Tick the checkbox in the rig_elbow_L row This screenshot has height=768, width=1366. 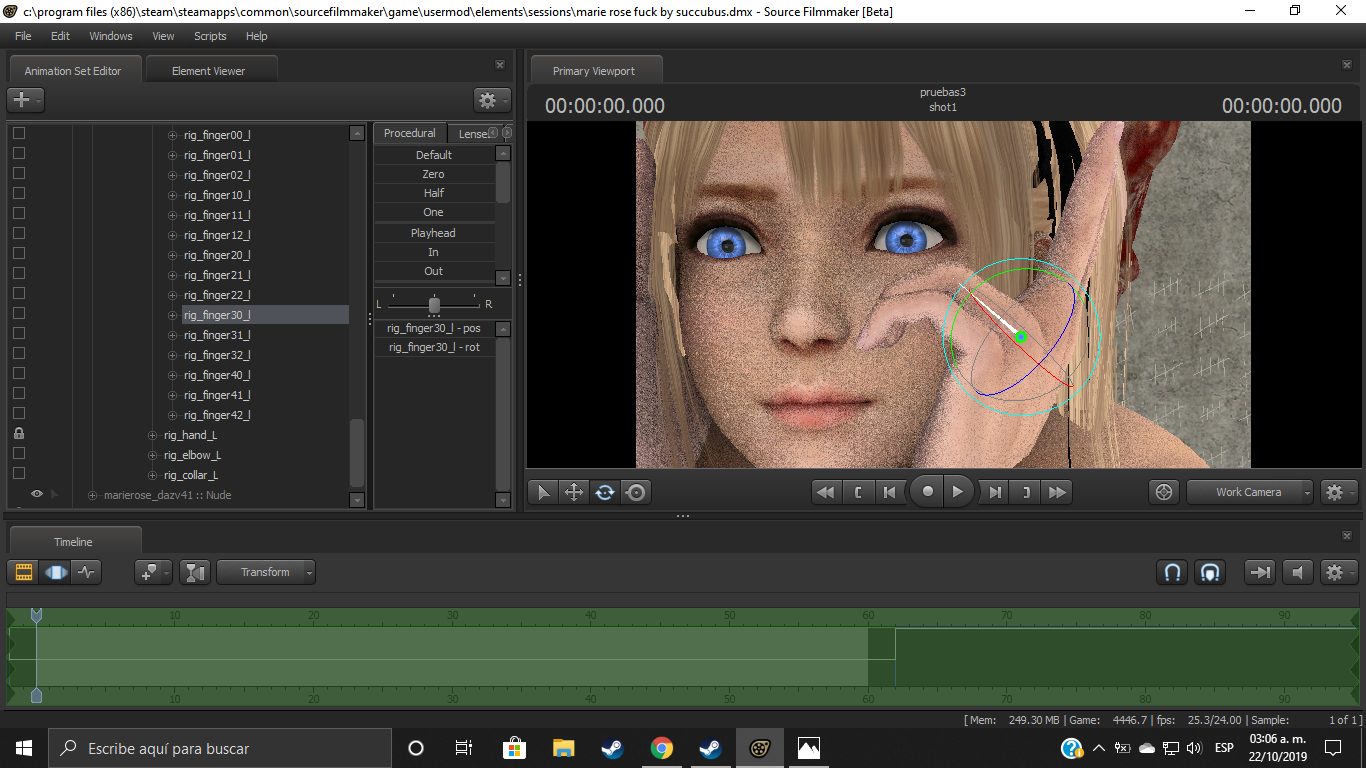pos(18,454)
